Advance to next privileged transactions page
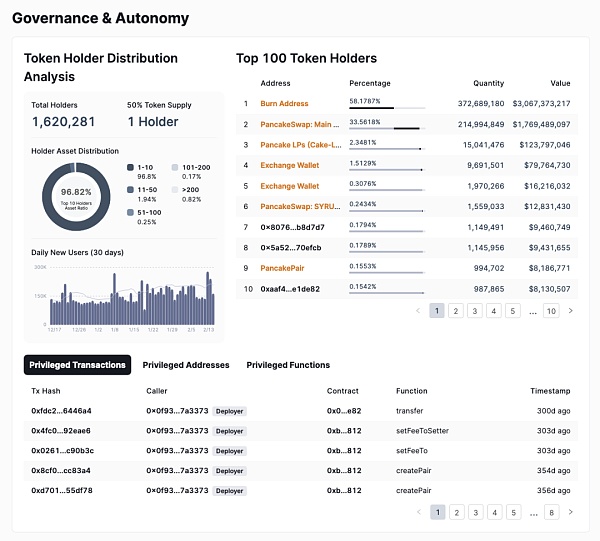Screen dimensions: 600x541 pos(571,512)
